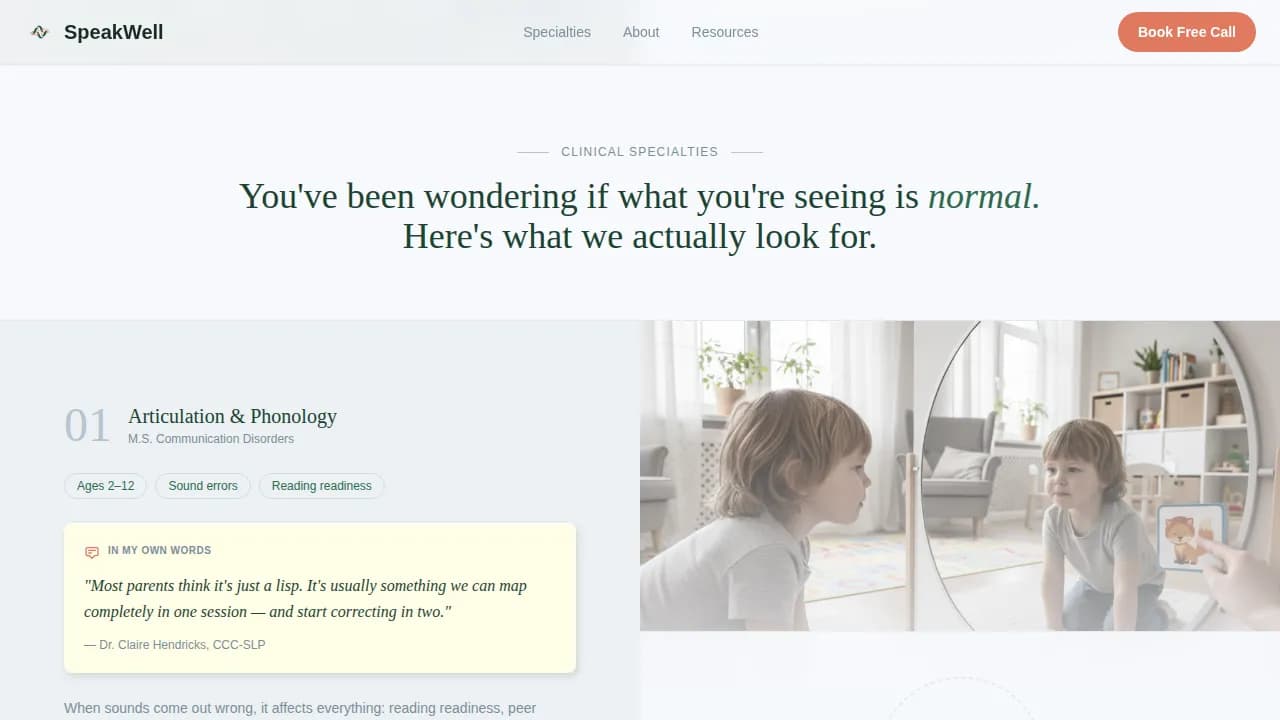Click the M.S. Communication Disorders subtitle
Screen dimensions: 1280x720
pos(211,438)
